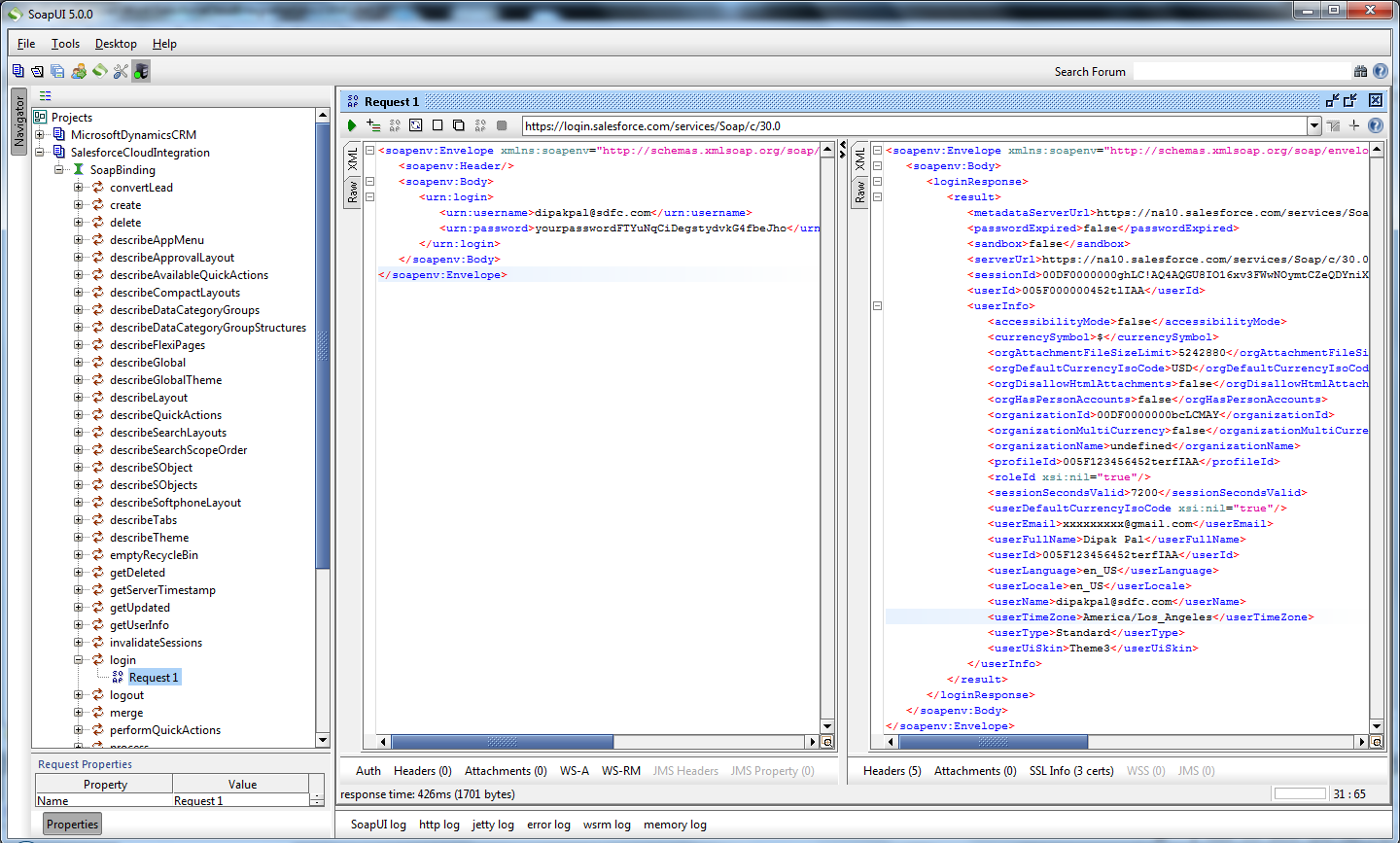Expand the logout operation node
Image resolution: width=1400 pixels, height=843 pixels.
pyautogui.click(x=79, y=695)
